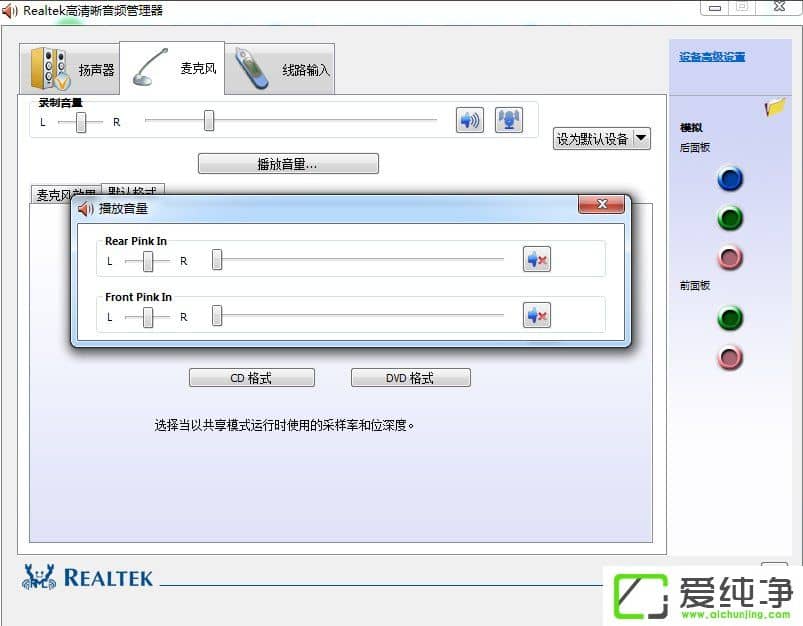Click the green rear panel jack
Image resolution: width=803 pixels, height=626 pixels.
click(x=730, y=218)
